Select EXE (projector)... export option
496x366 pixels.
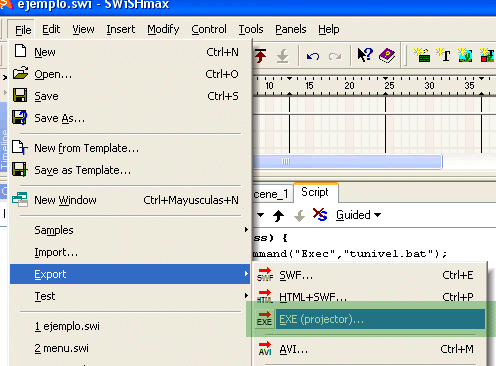pyautogui.click(x=370, y=319)
